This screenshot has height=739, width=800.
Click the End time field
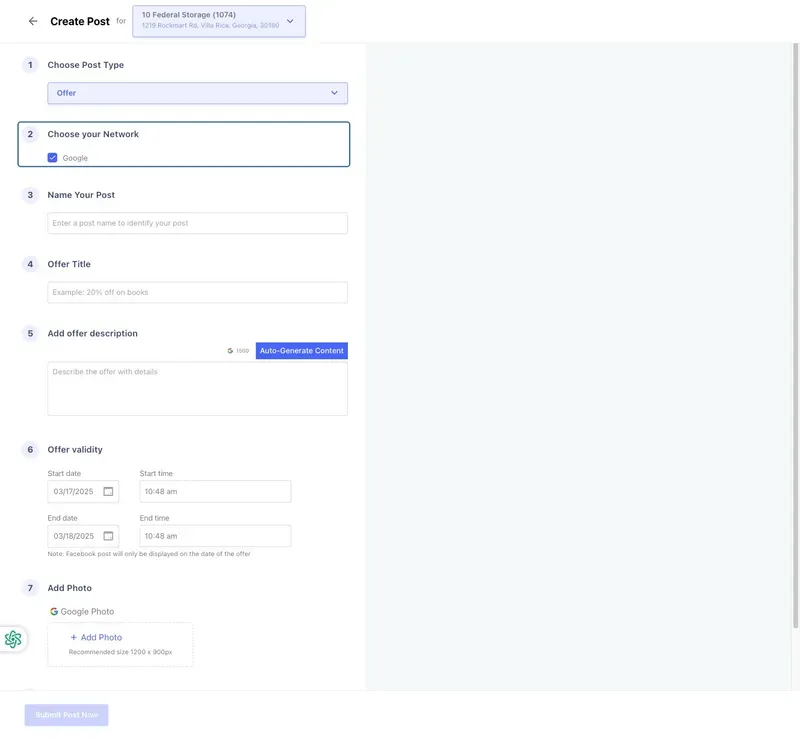[x=215, y=536]
